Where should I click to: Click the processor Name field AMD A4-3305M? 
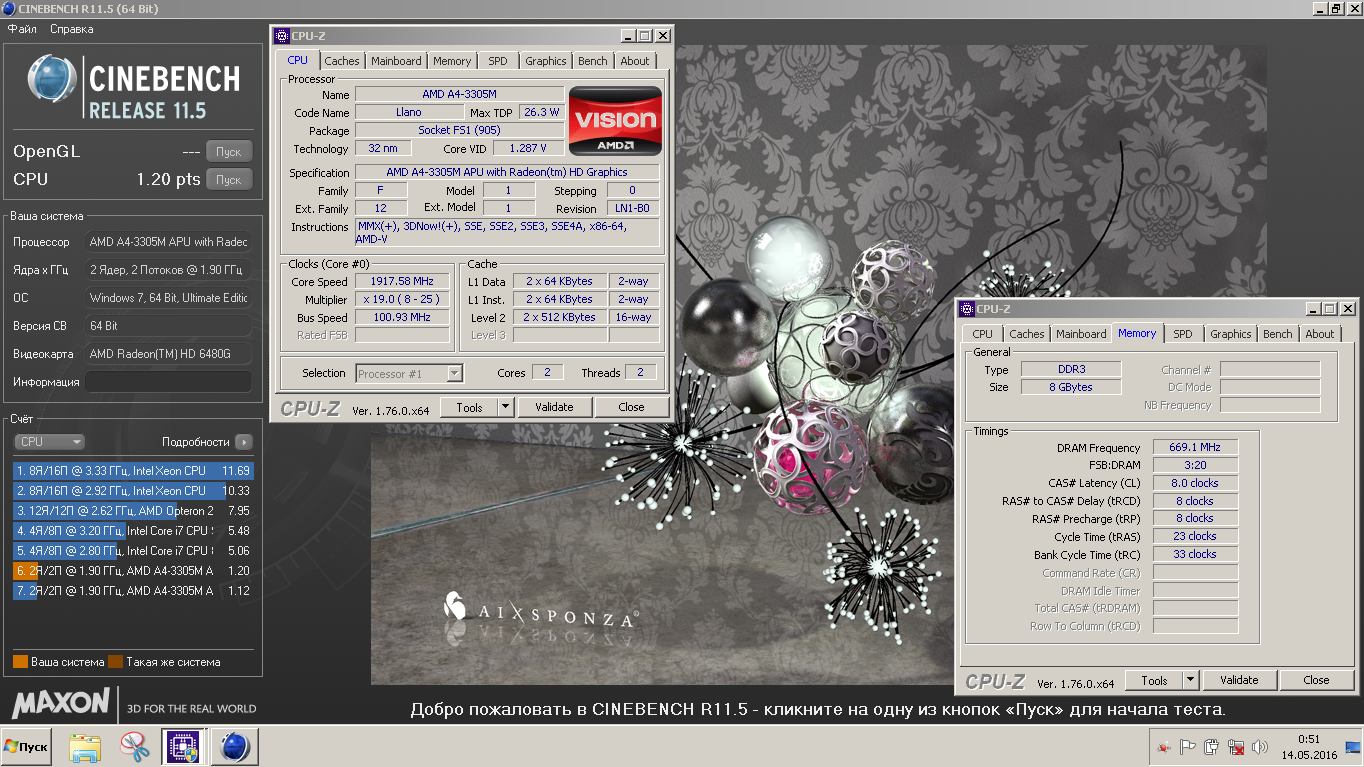(x=459, y=94)
